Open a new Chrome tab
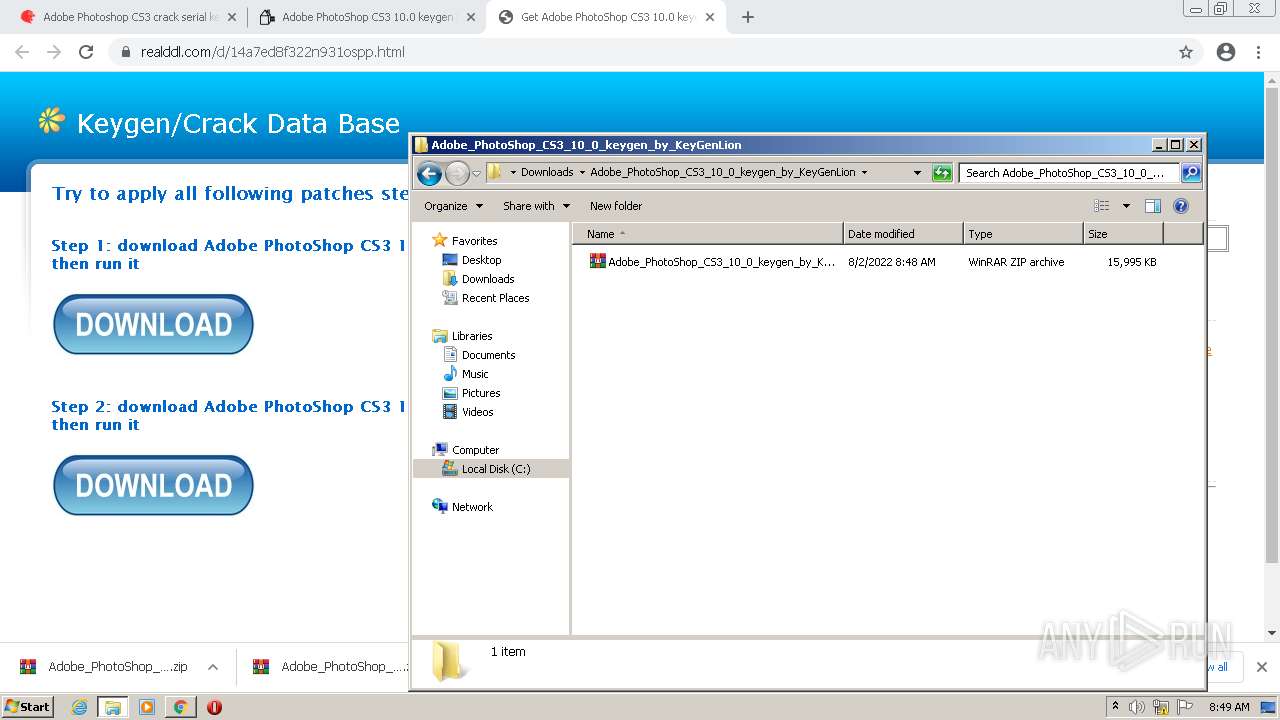Image resolution: width=1280 pixels, height=720 pixels. click(748, 17)
